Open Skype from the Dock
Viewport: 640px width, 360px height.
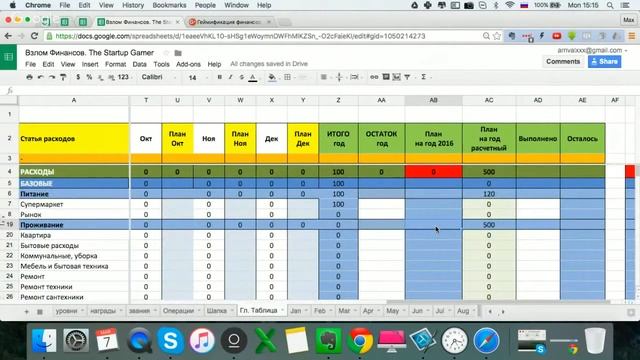tap(170, 340)
